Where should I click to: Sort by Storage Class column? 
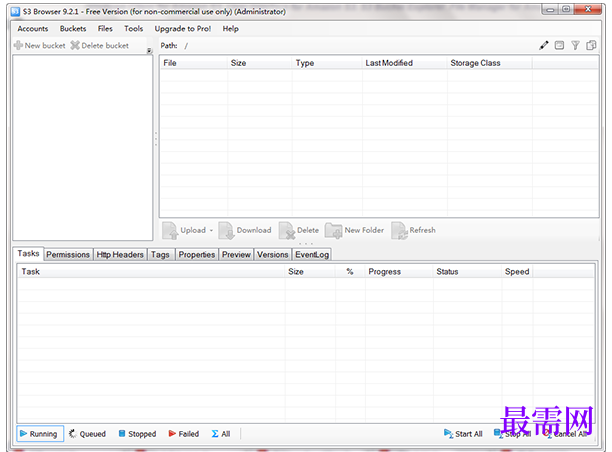pyautogui.click(x=489, y=63)
